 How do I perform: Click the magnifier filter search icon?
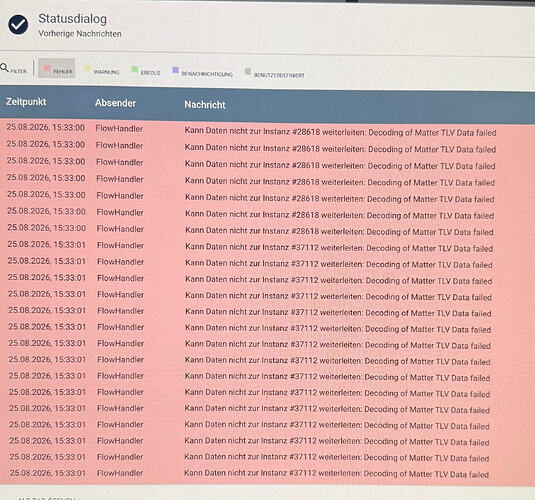click(x=4, y=68)
